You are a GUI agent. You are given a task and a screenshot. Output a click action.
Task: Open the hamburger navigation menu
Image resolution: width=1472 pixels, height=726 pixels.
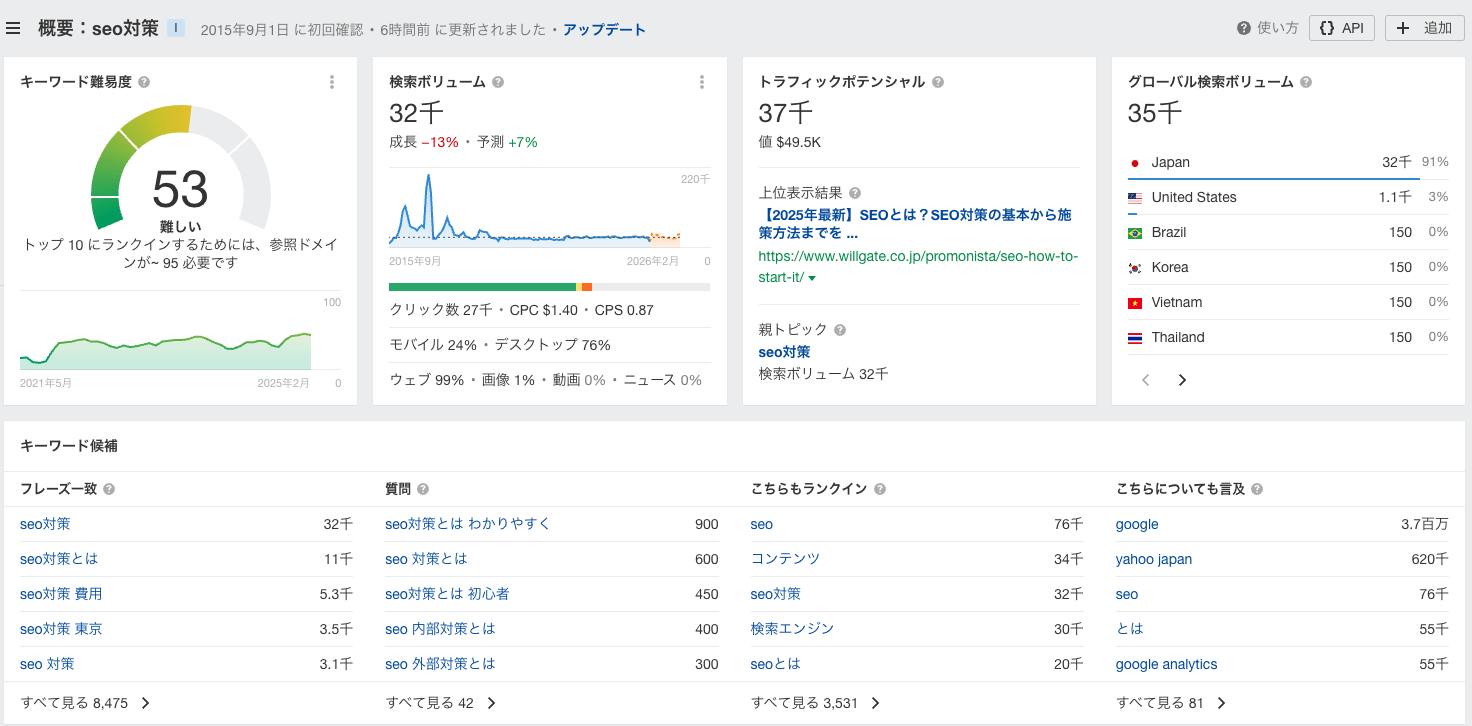pyautogui.click(x=13, y=27)
